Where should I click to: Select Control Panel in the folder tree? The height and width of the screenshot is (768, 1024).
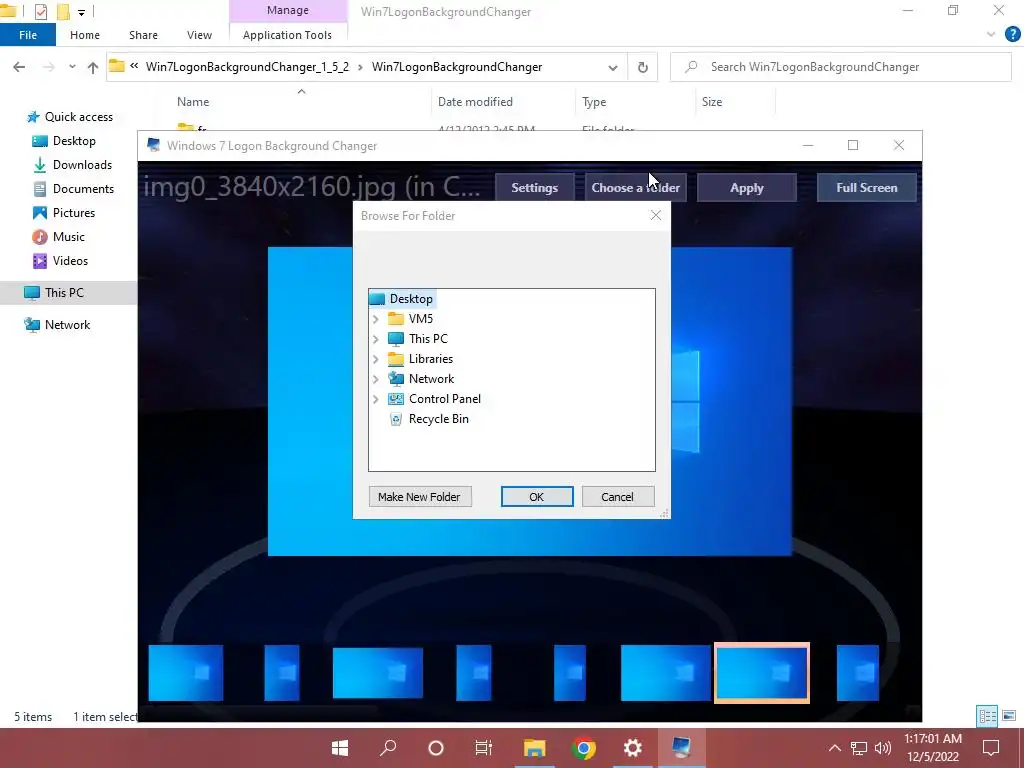(444, 398)
